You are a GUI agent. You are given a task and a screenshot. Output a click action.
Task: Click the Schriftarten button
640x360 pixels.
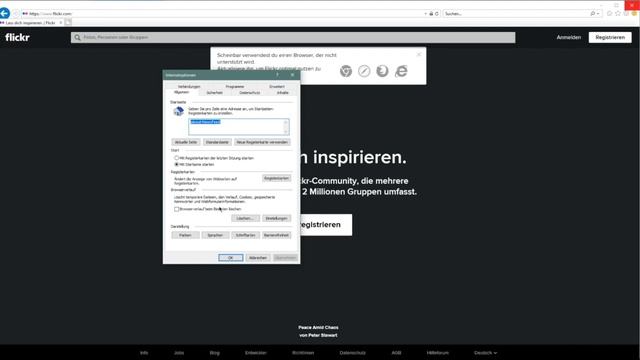[245, 235]
